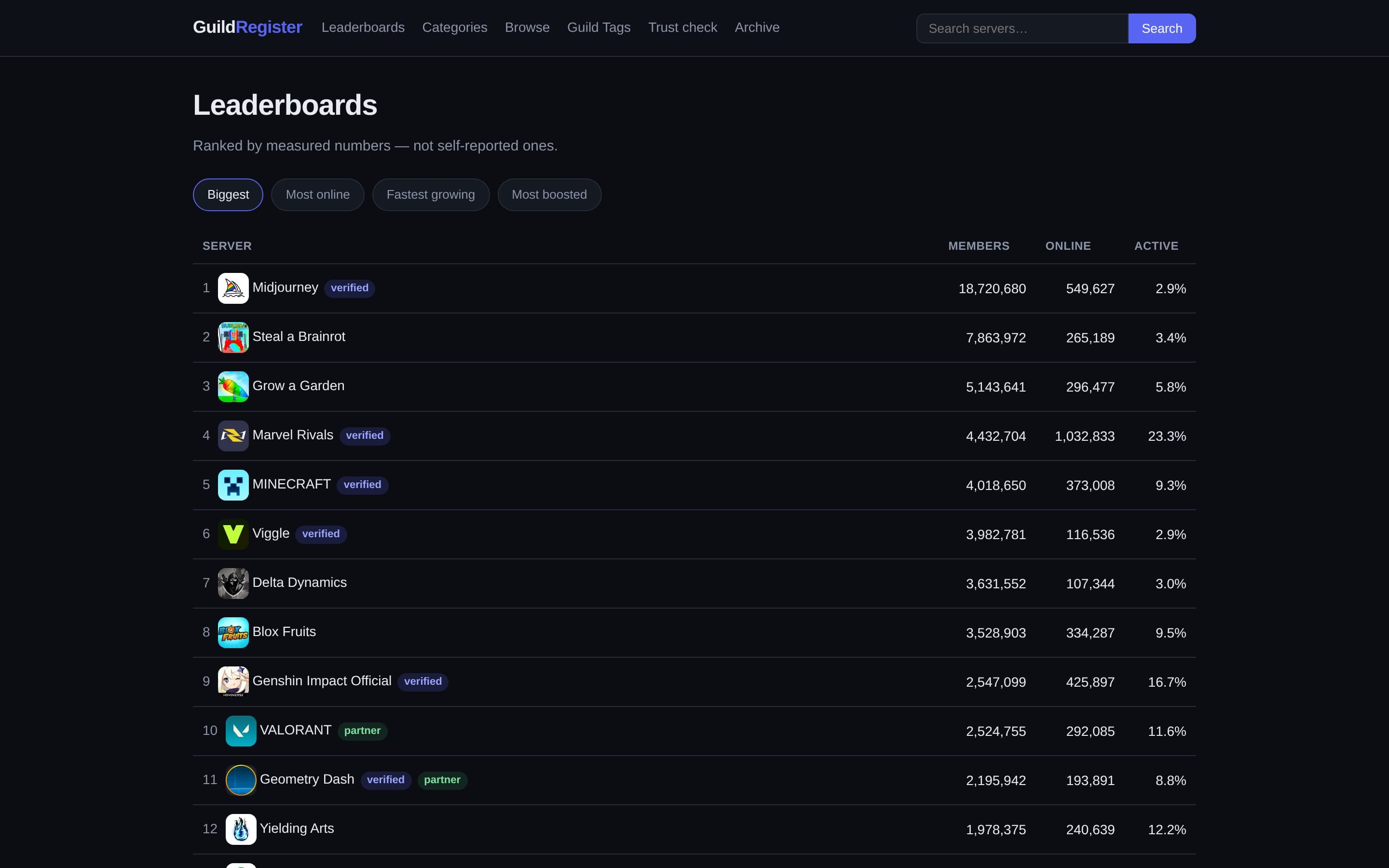Viewport: 1389px width, 868px height.
Task: Open the Viggle server link
Action: pyautogui.click(x=271, y=533)
